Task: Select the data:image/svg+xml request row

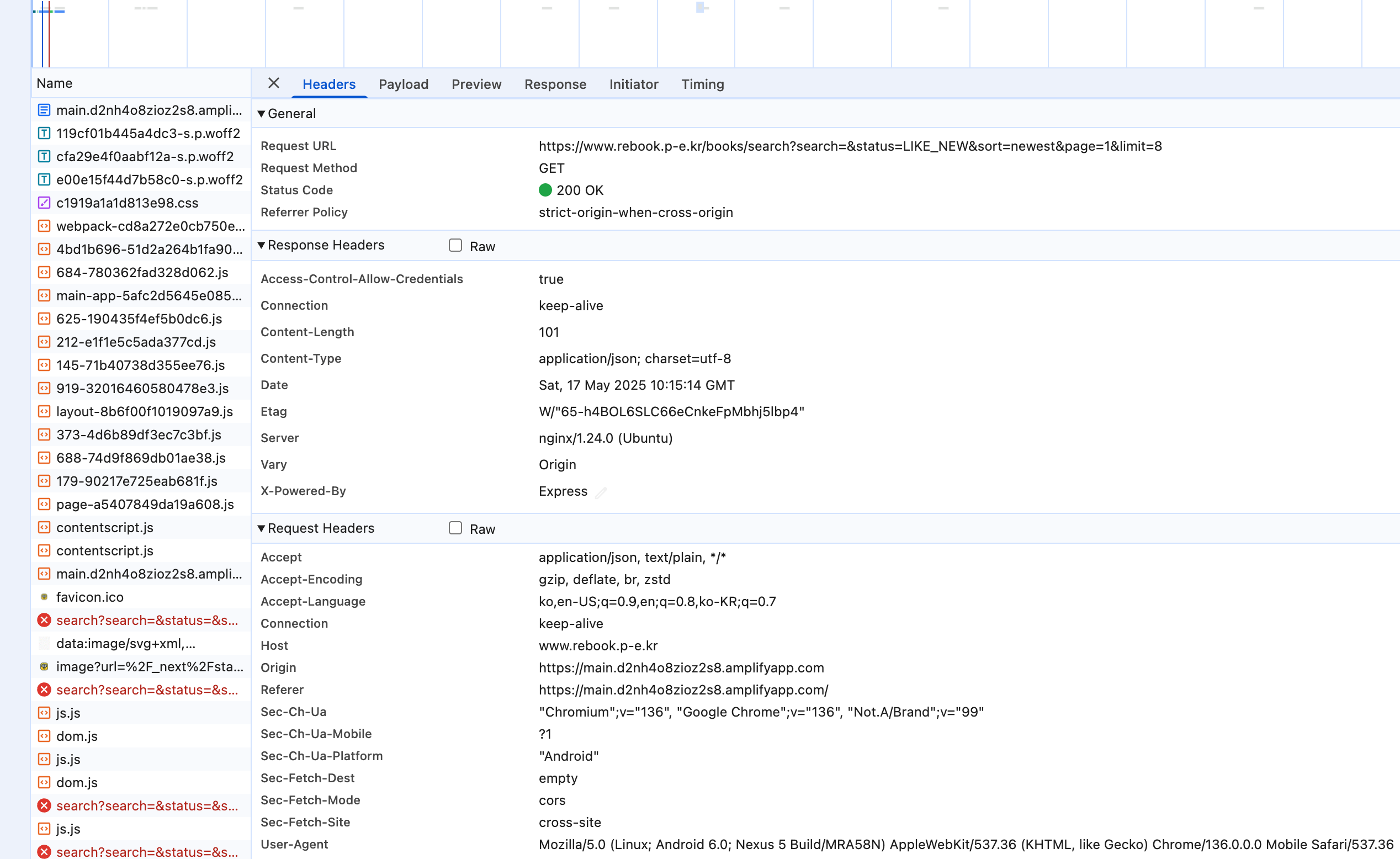Action: [x=141, y=643]
